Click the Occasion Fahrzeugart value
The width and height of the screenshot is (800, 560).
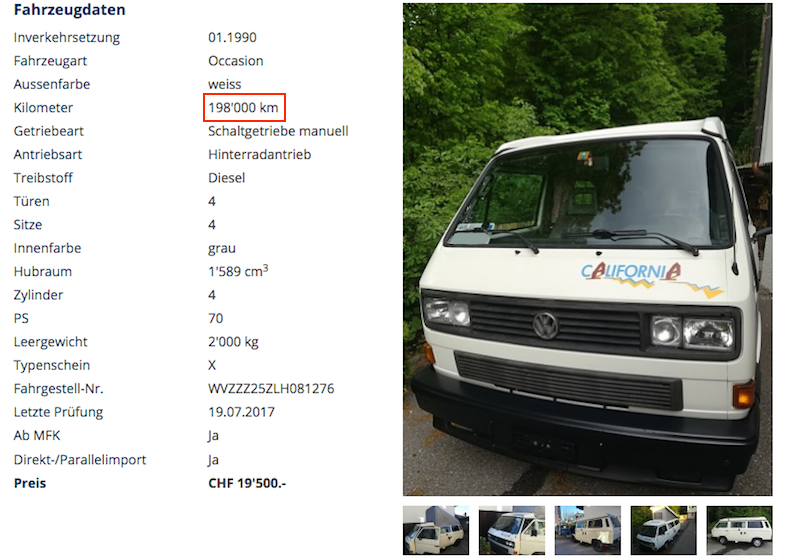click(x=236, y=61)
